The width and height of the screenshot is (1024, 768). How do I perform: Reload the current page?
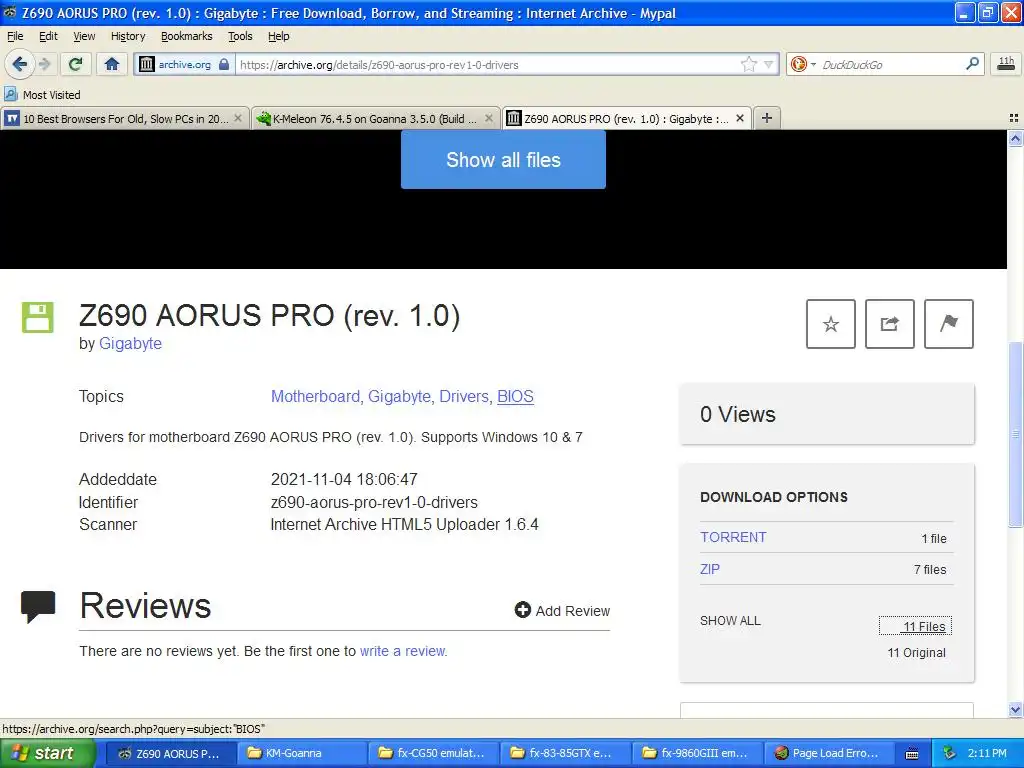pyautogui.click(x=75, y=64)
